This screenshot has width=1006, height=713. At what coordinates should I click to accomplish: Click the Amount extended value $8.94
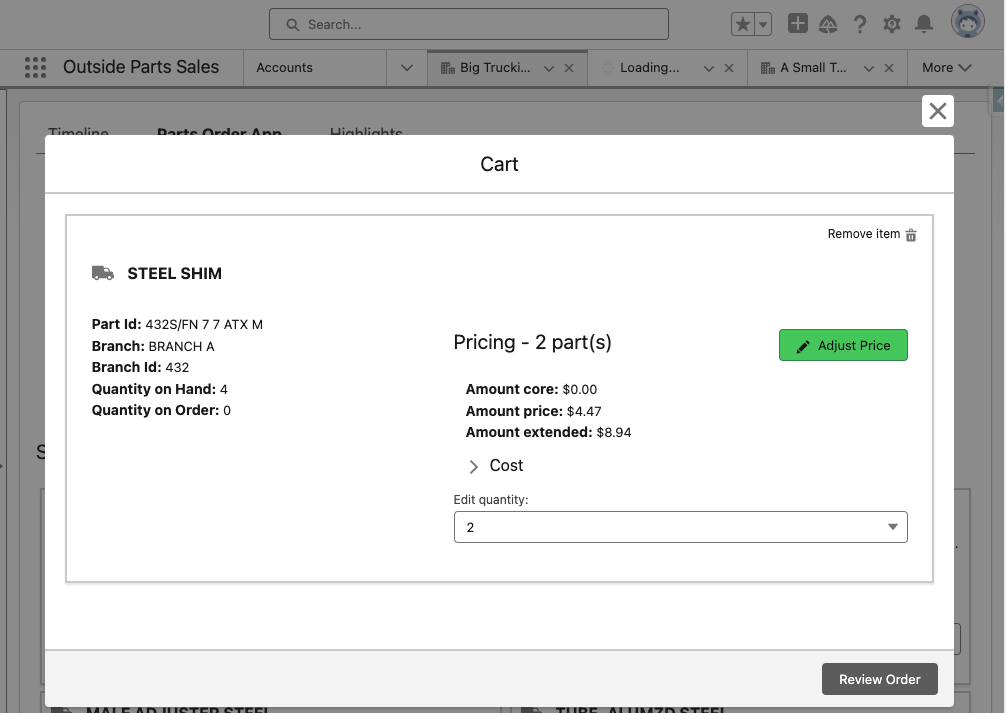pyautogui.click(x=614, y=433)
